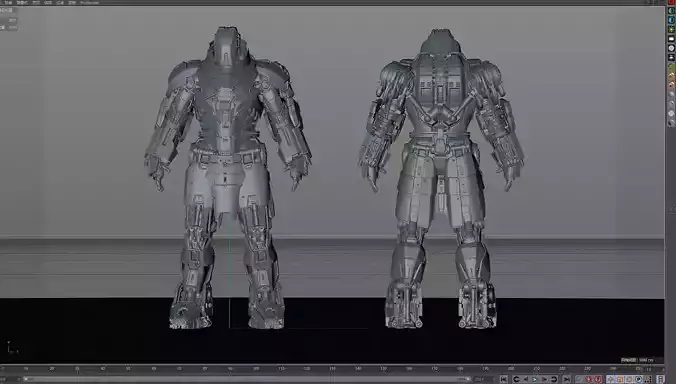Toggle scale keying orange square icon
Image resolution: width=676 pixels, height=384 pixels.
620,379
